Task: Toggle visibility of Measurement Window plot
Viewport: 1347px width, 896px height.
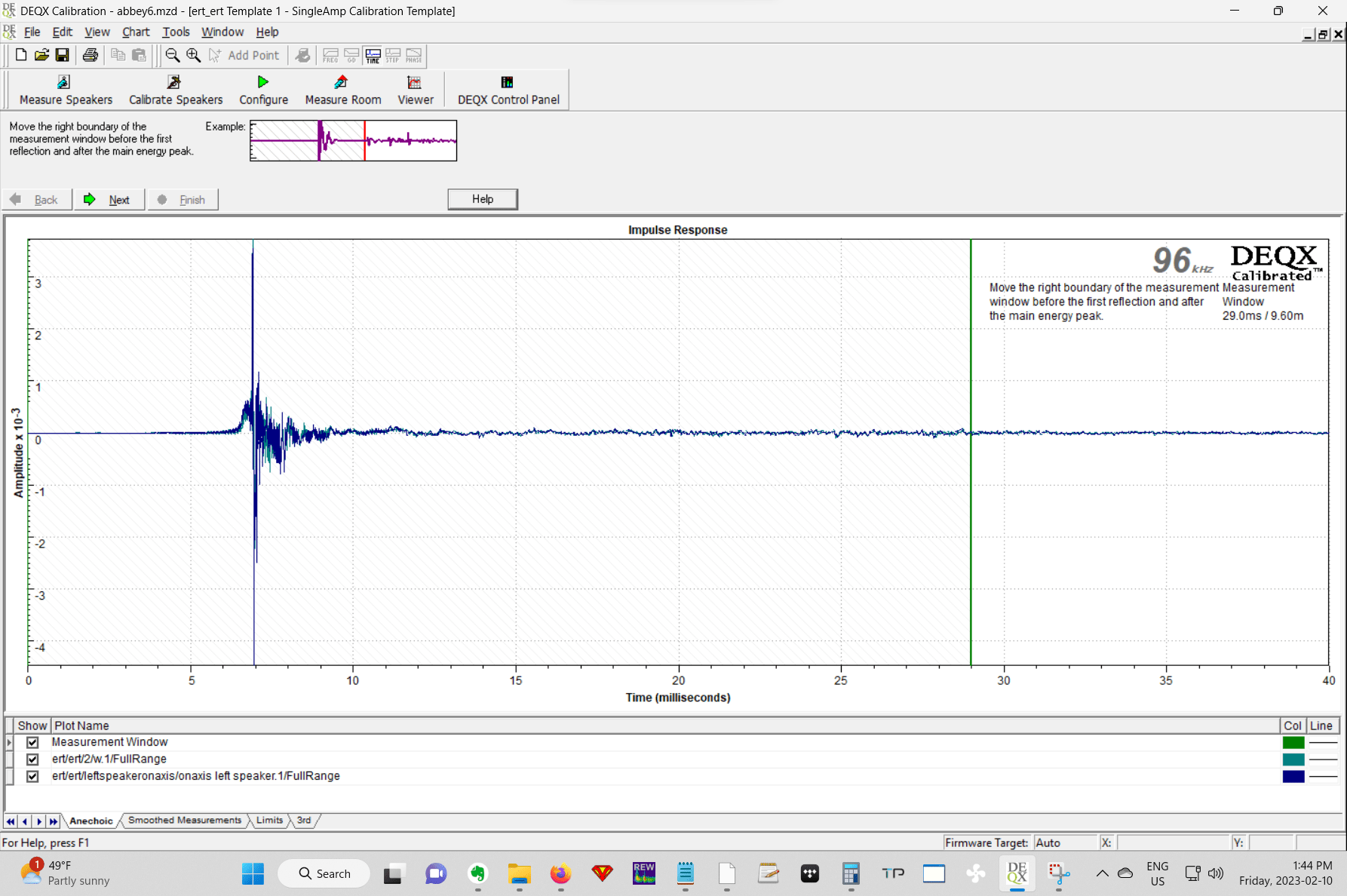Action: pos(32,742)
